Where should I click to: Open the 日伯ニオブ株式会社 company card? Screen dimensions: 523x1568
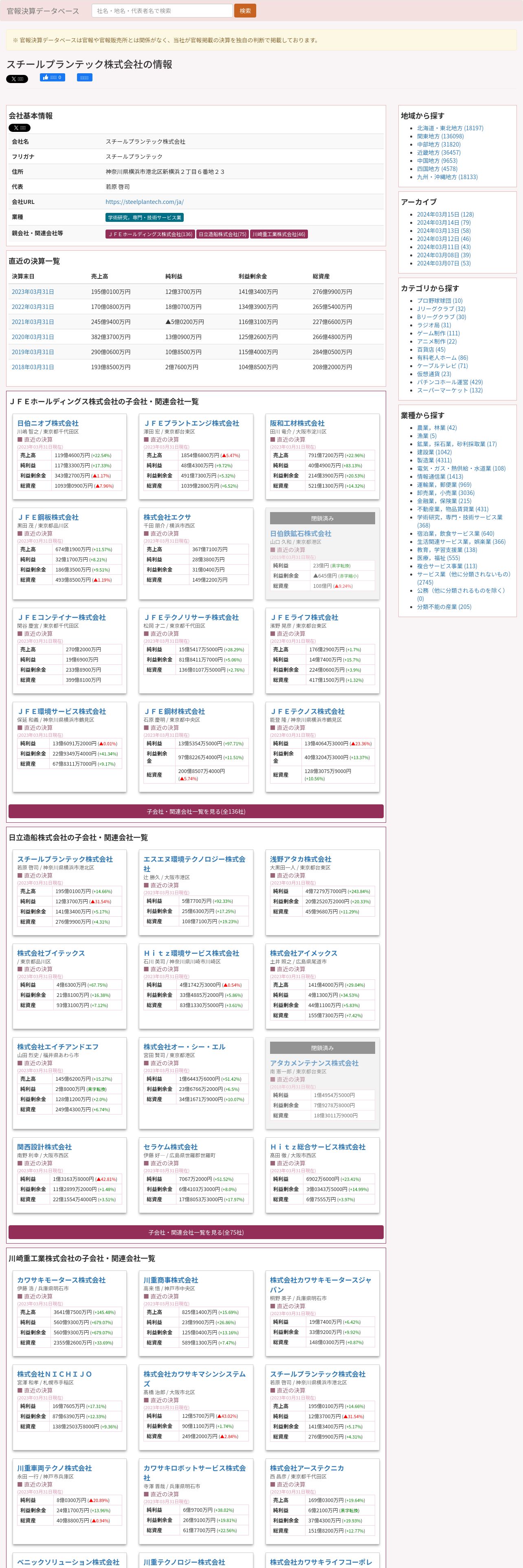48,423
